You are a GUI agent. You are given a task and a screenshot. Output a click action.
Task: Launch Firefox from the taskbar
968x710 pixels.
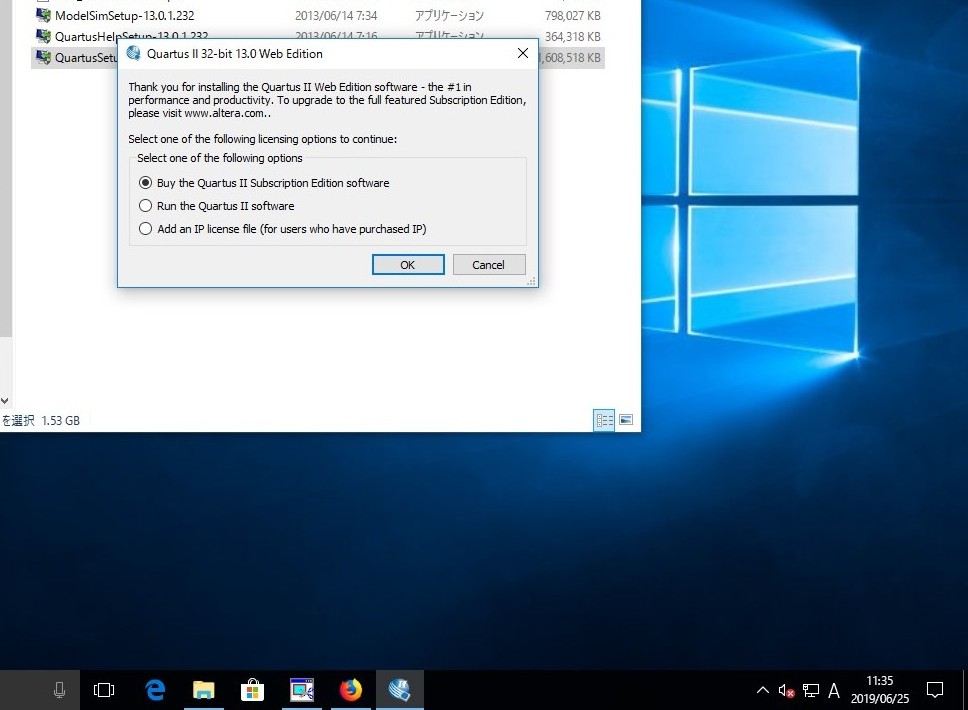[x=351, y=690]
